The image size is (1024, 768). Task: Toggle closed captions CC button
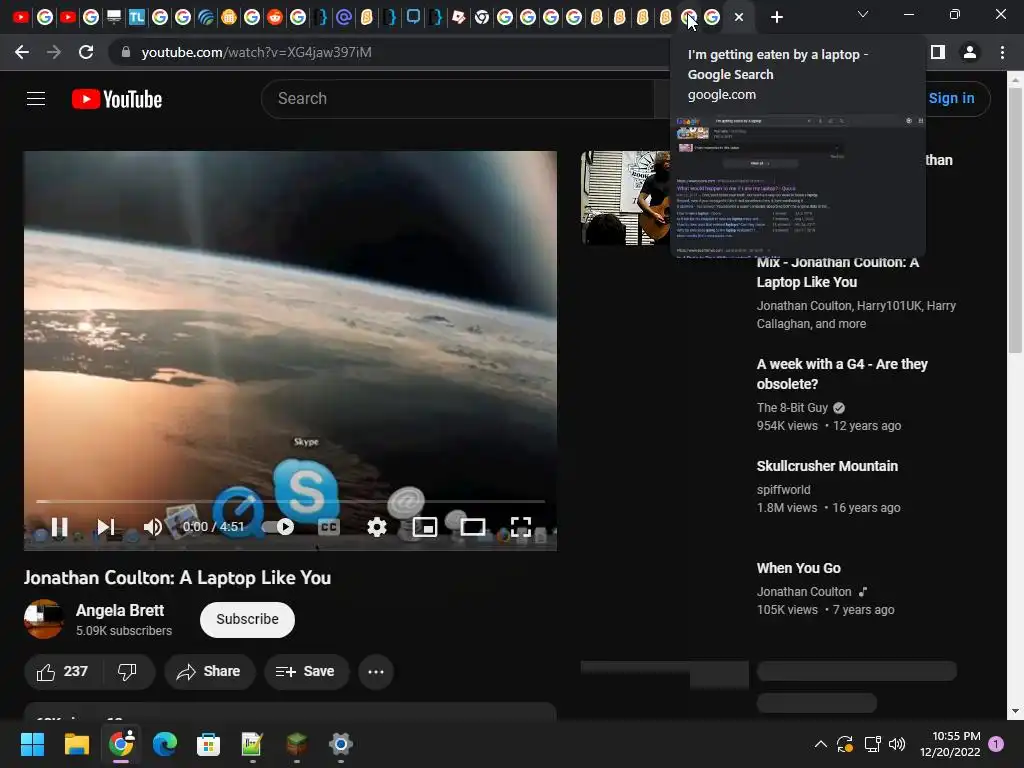(328, 526)
